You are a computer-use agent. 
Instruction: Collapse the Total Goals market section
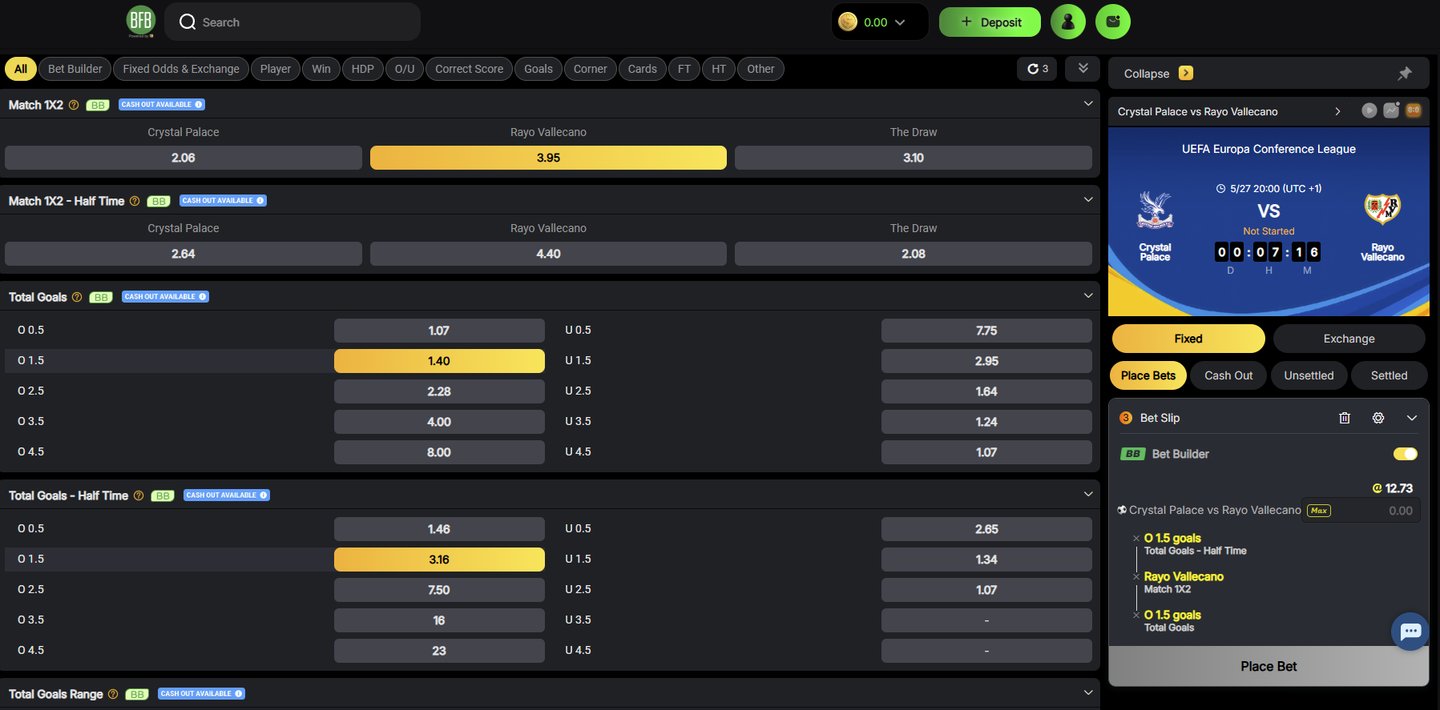pos(1088,295)
